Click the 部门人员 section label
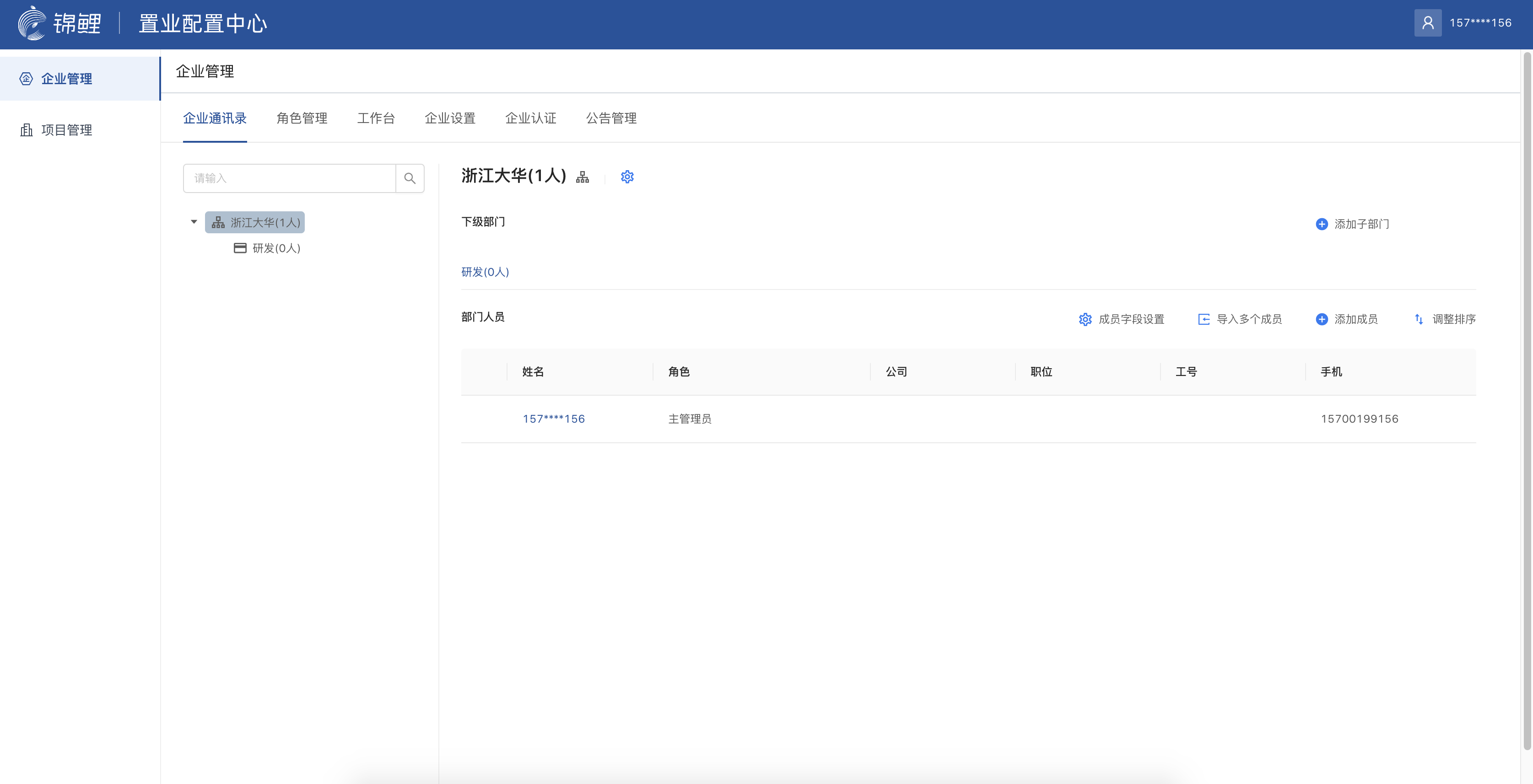The height and width of the screenshot is (784, 1533). [483, 317]
